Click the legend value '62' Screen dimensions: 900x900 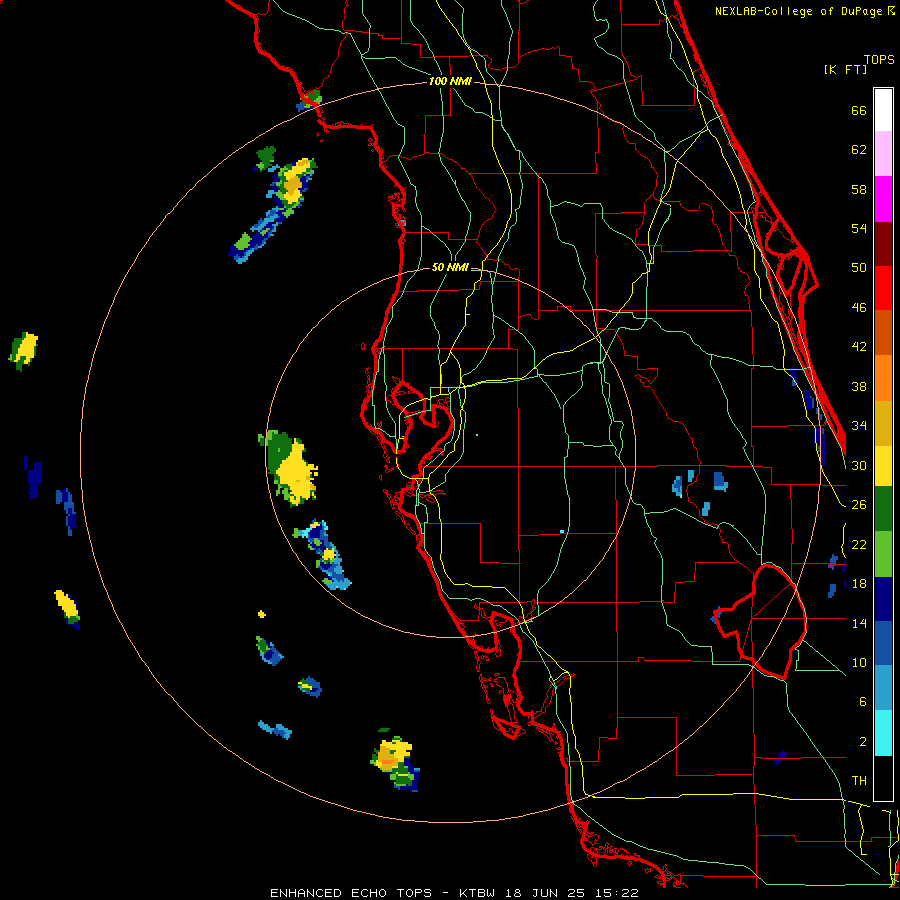click(859, 150)
